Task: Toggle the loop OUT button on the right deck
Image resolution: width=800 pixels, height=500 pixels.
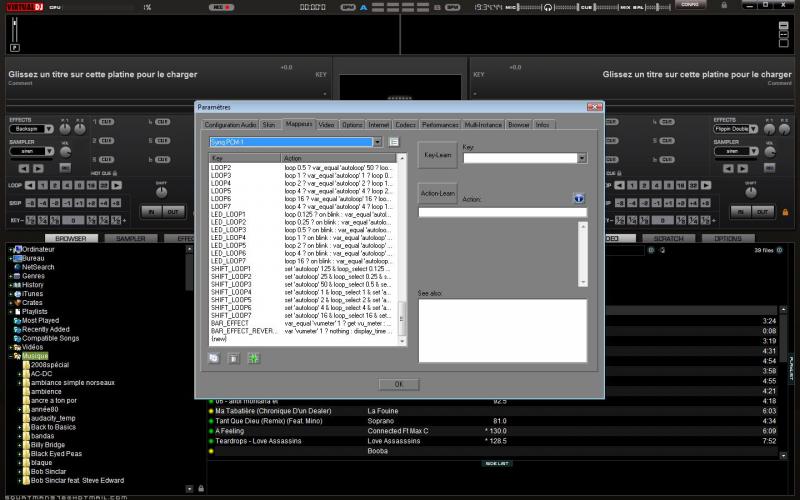Action: tap(762, 211)
